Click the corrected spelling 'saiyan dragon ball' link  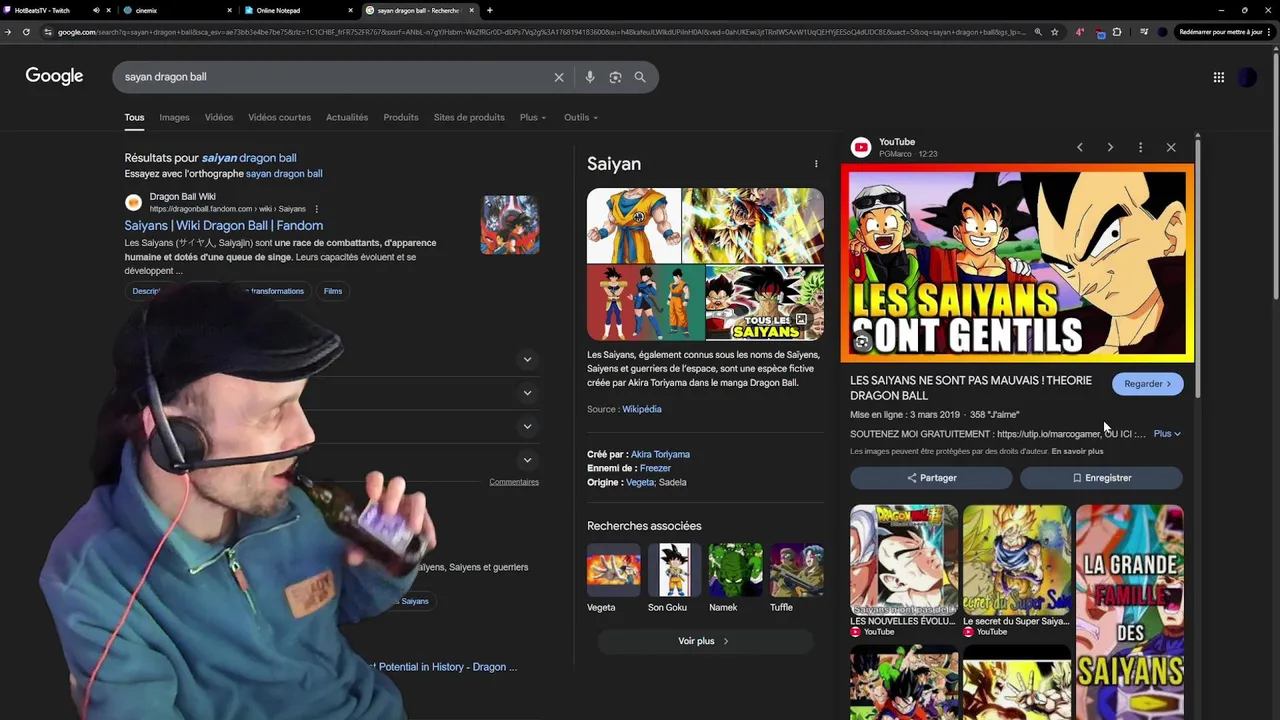[x=249, y=158]
